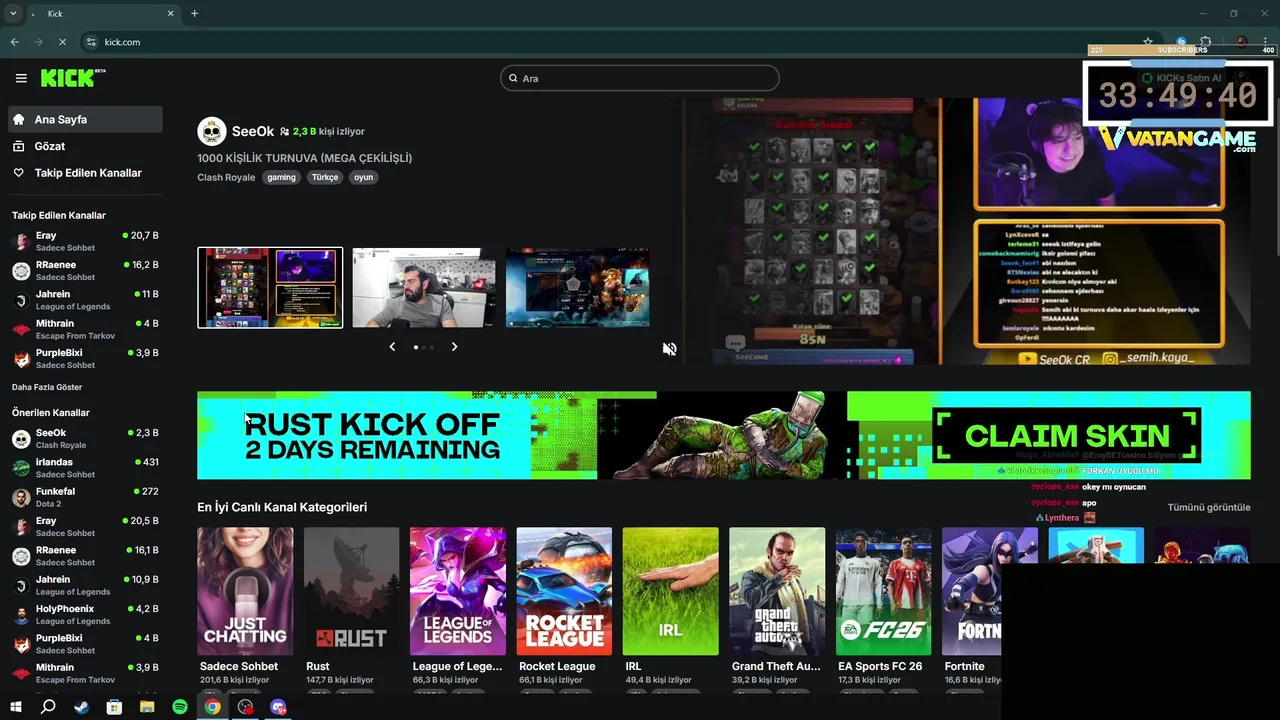View site information icon in address bar
1280x720 pixels.
pos(91,42)
